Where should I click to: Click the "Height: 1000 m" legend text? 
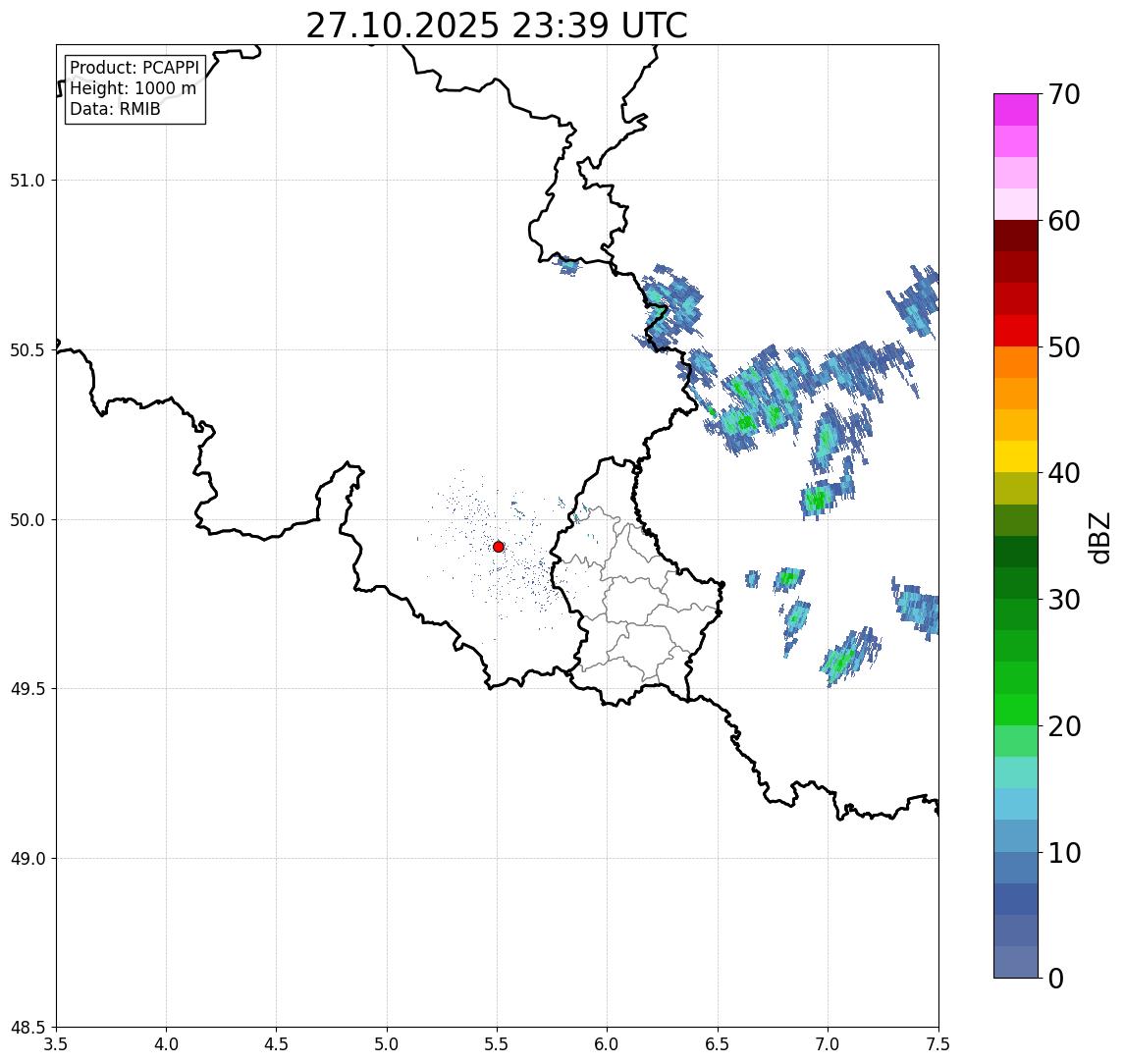[x=133, y=88]
